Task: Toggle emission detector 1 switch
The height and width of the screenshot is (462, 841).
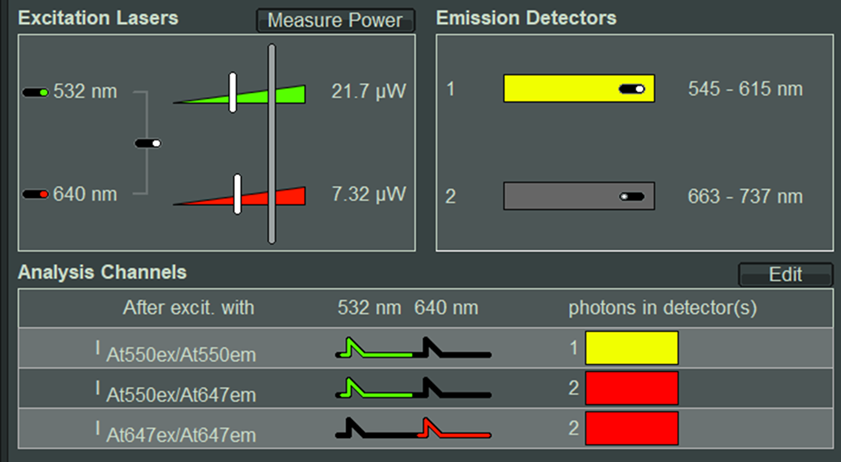Action: point(632,89)
